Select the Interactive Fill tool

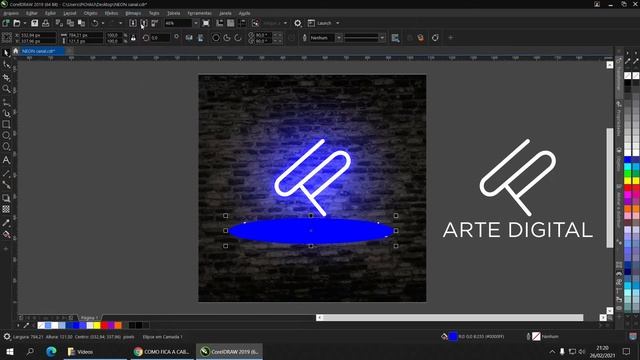(x=6, y=234)
